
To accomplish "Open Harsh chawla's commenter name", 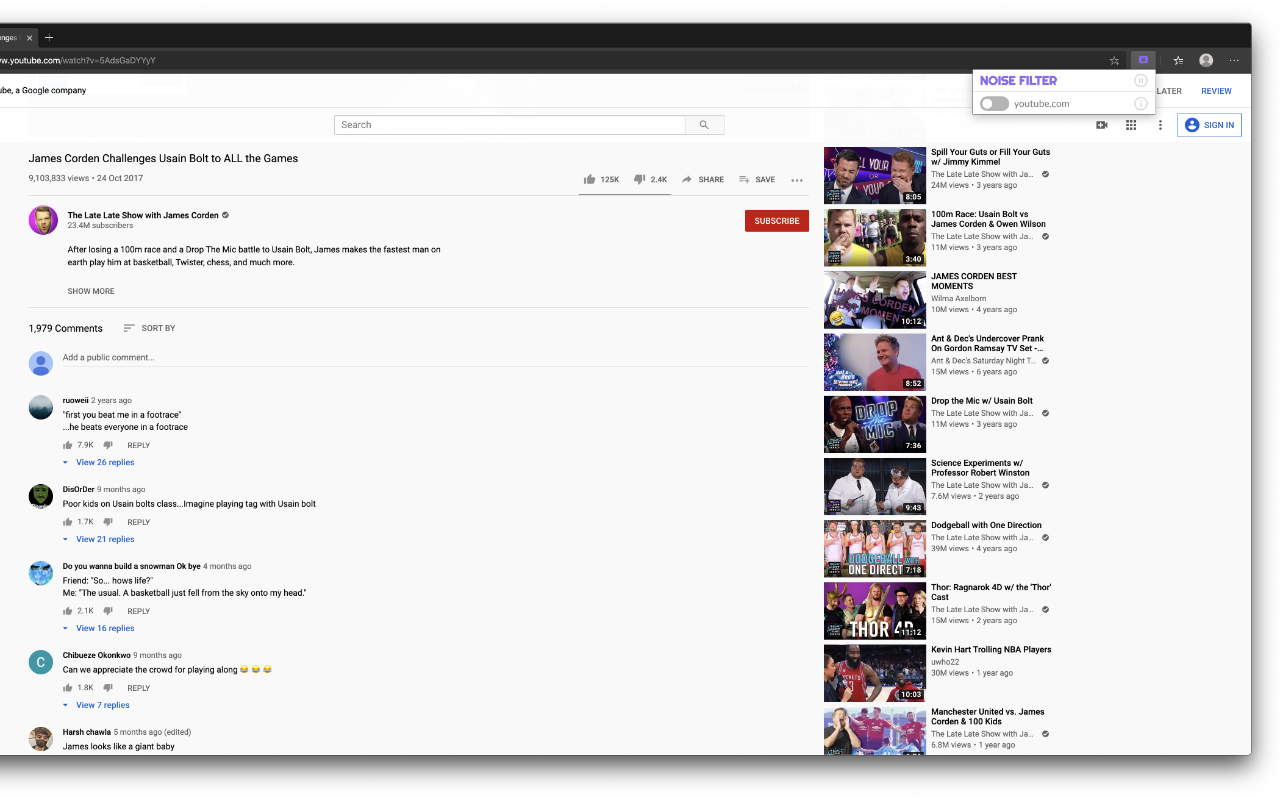I will 87,732.
